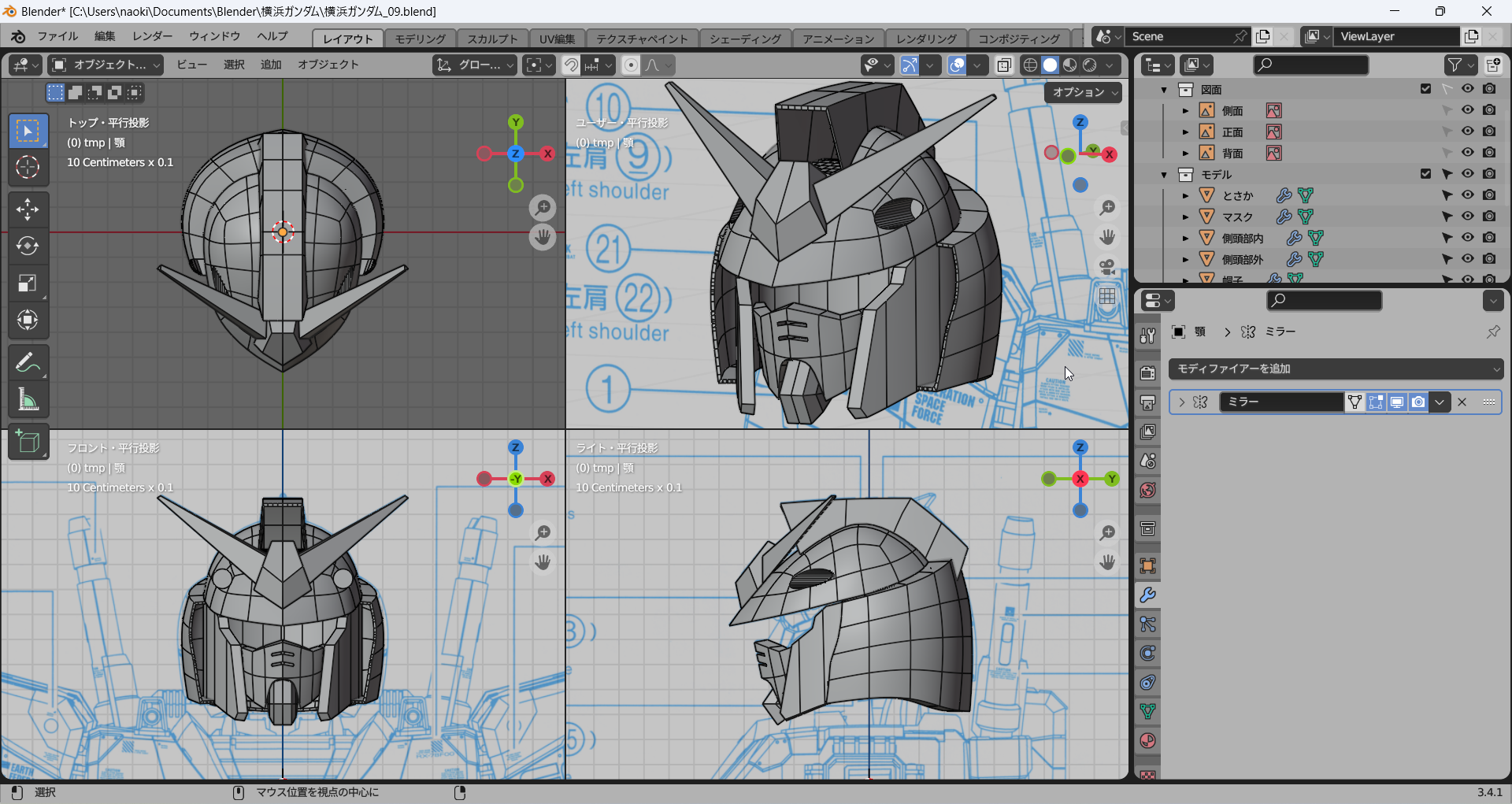Activate the Annotate pencil tool
Viewport: 1512px width, 804px height.
[x=28, y=363]
